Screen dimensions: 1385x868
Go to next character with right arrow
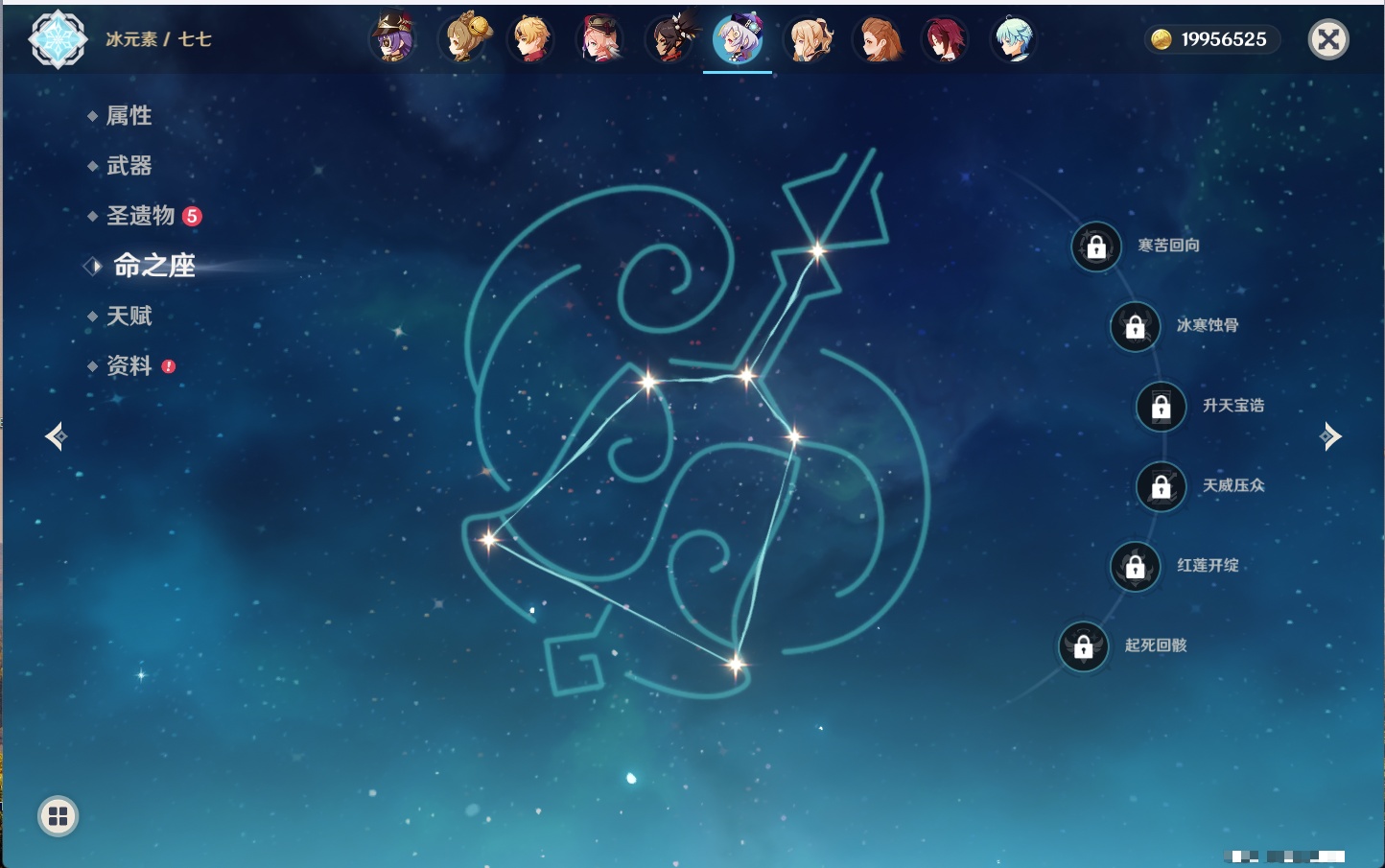[1330, 436]
